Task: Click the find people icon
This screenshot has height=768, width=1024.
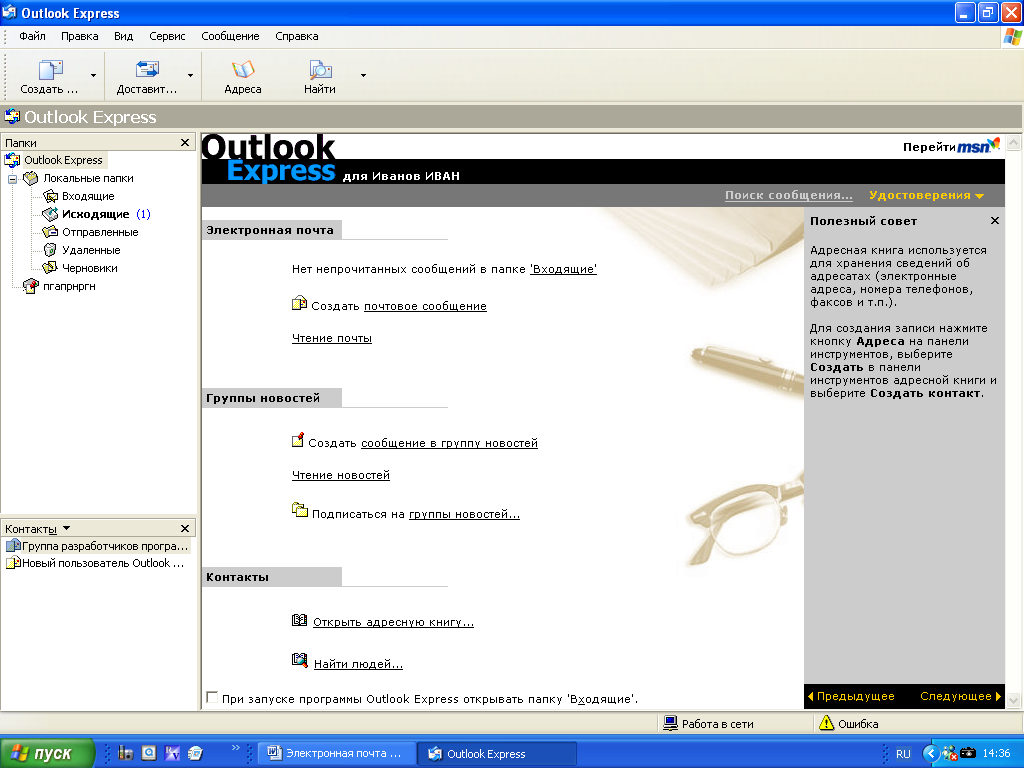Action: pos(299,660)
